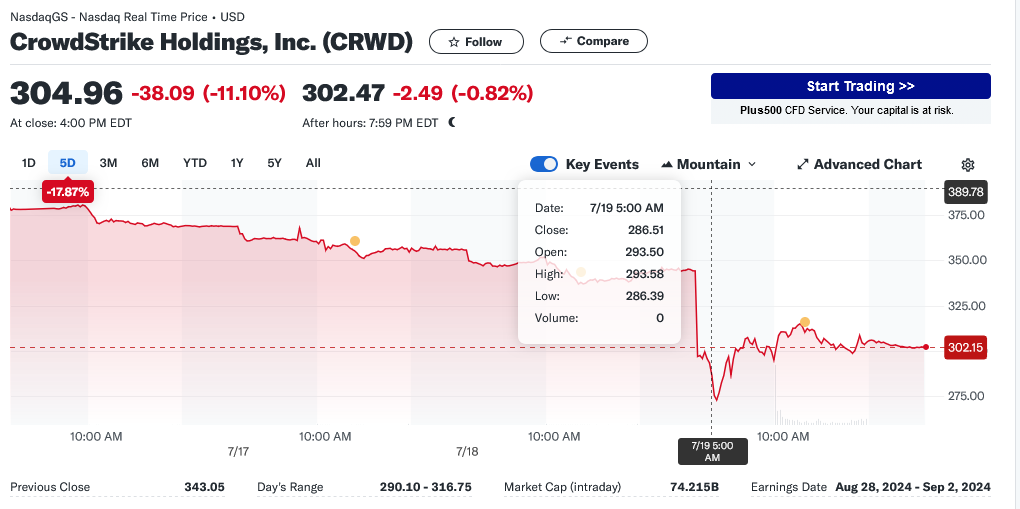
Task: Click the Compare button
Action: (594, 41)
